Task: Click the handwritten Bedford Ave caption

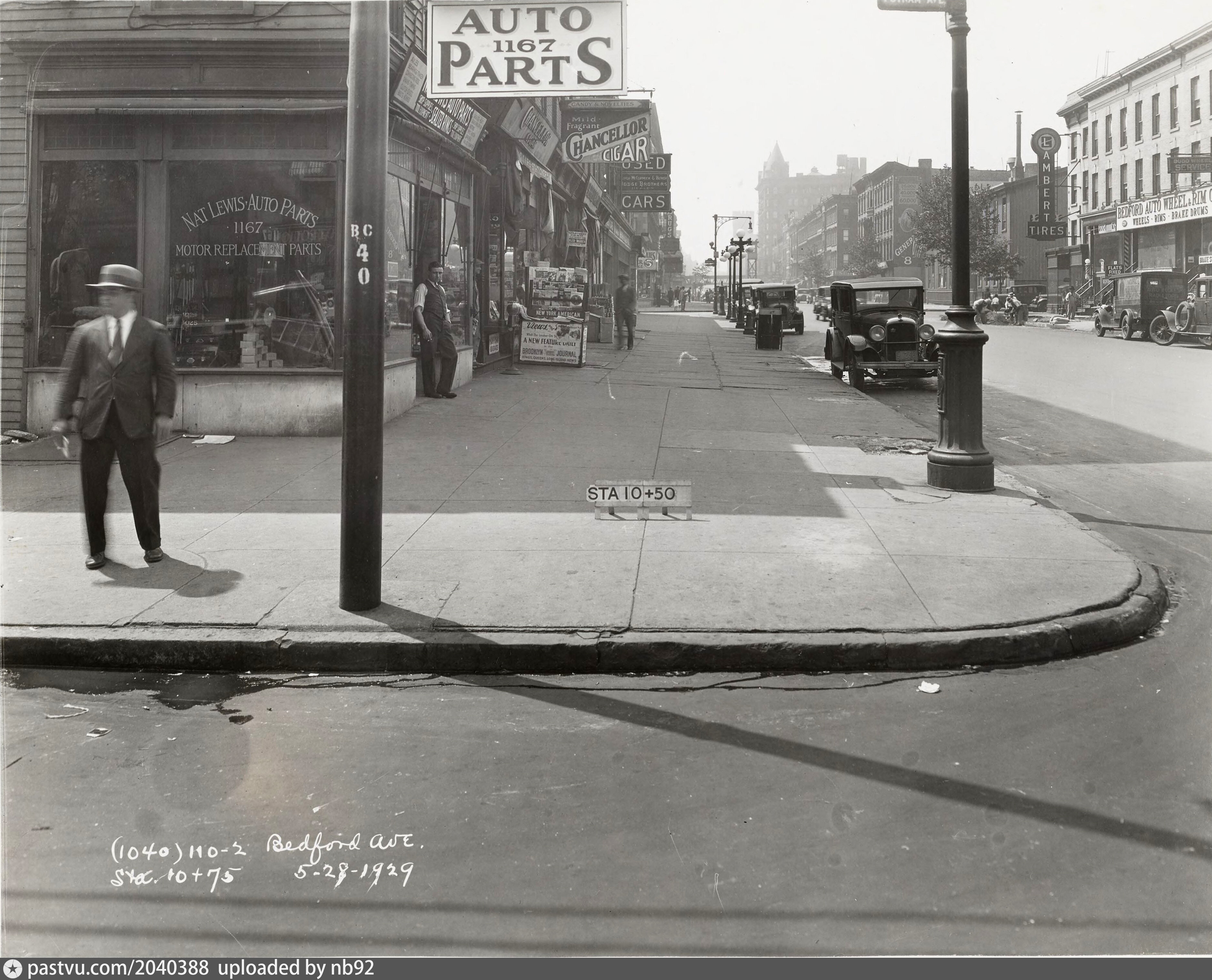Action: pyautogui.click(x=344, y=845)
